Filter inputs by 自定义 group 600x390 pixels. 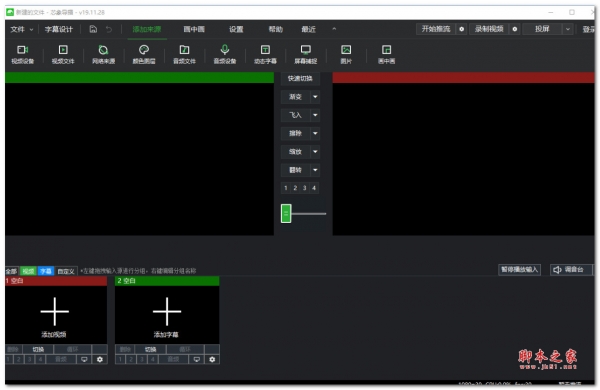click(66, 271)
